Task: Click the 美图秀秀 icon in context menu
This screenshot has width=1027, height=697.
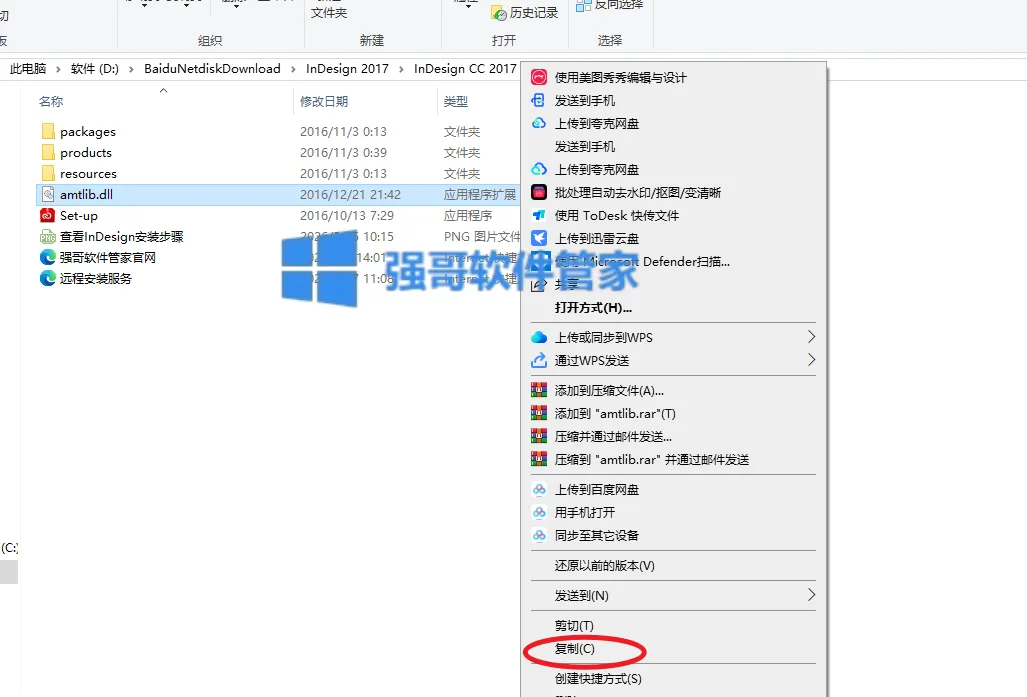Action: coord(538,77)
